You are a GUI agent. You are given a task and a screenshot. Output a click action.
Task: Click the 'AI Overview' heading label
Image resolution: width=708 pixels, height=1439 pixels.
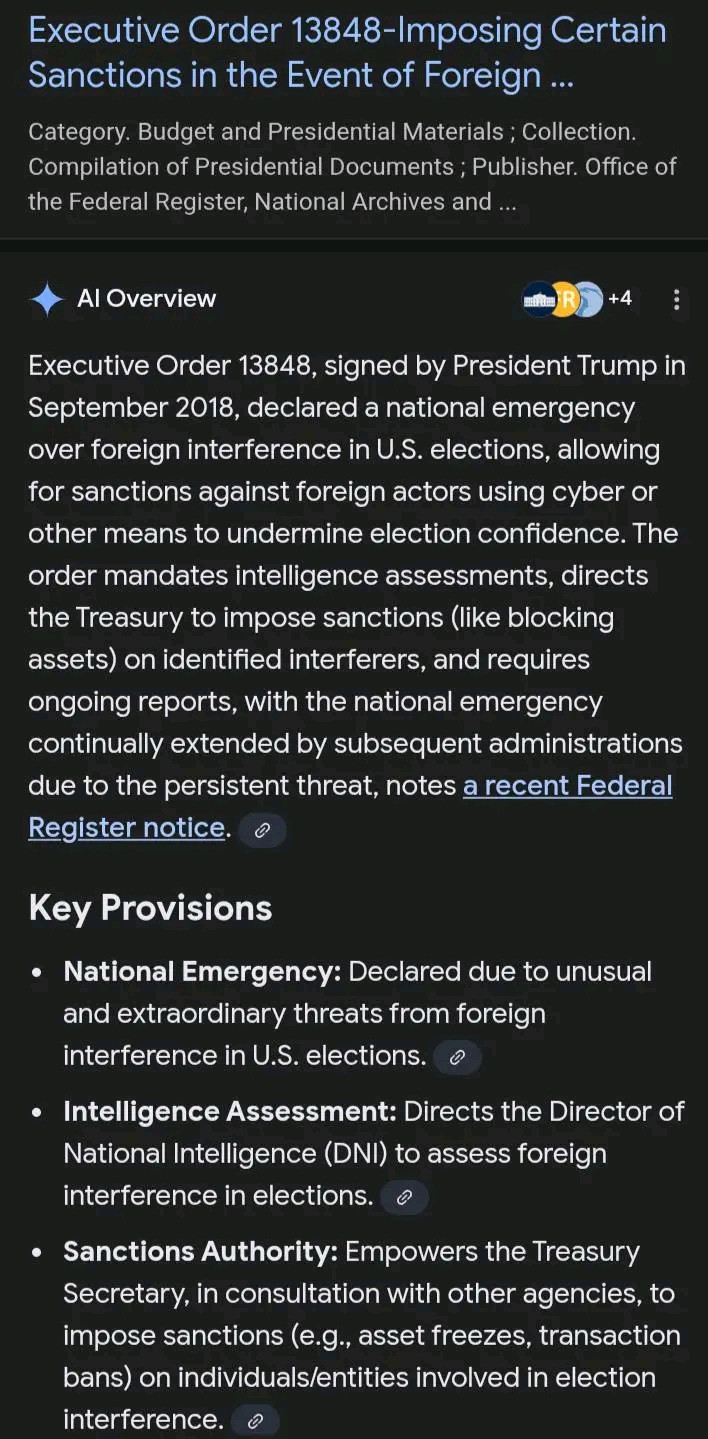146,299
